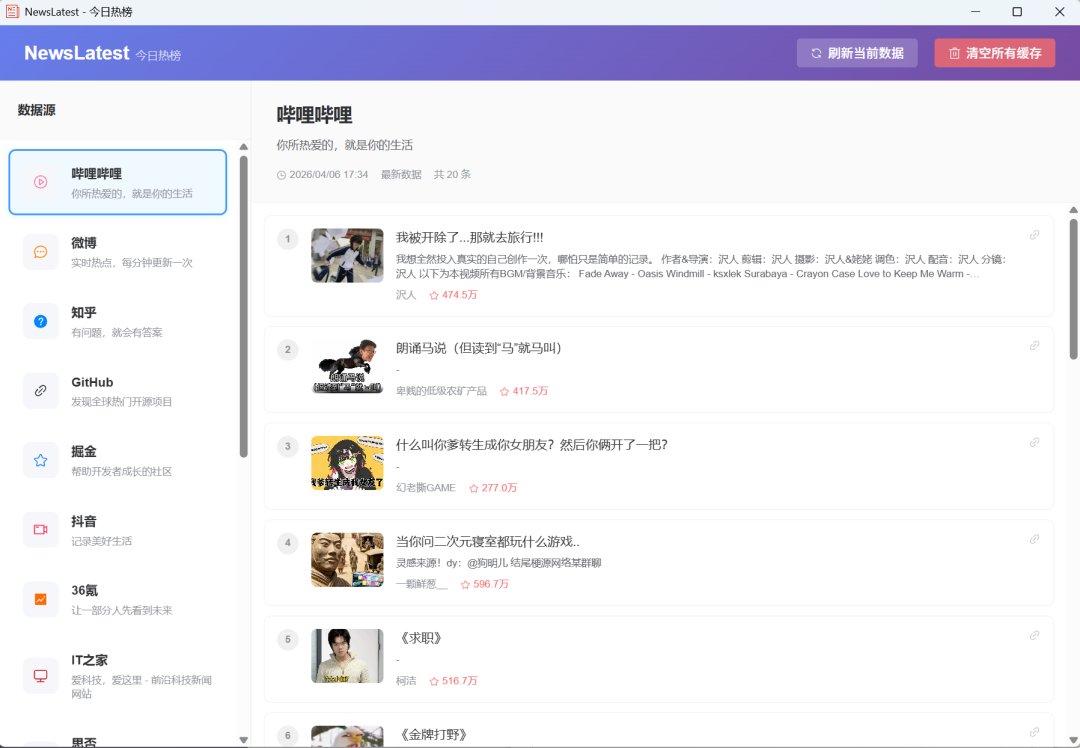The width and height of the screenshot is (1080, 748).
Task: Click the IT之家 monitor icon
Action: tap(40, 675)
